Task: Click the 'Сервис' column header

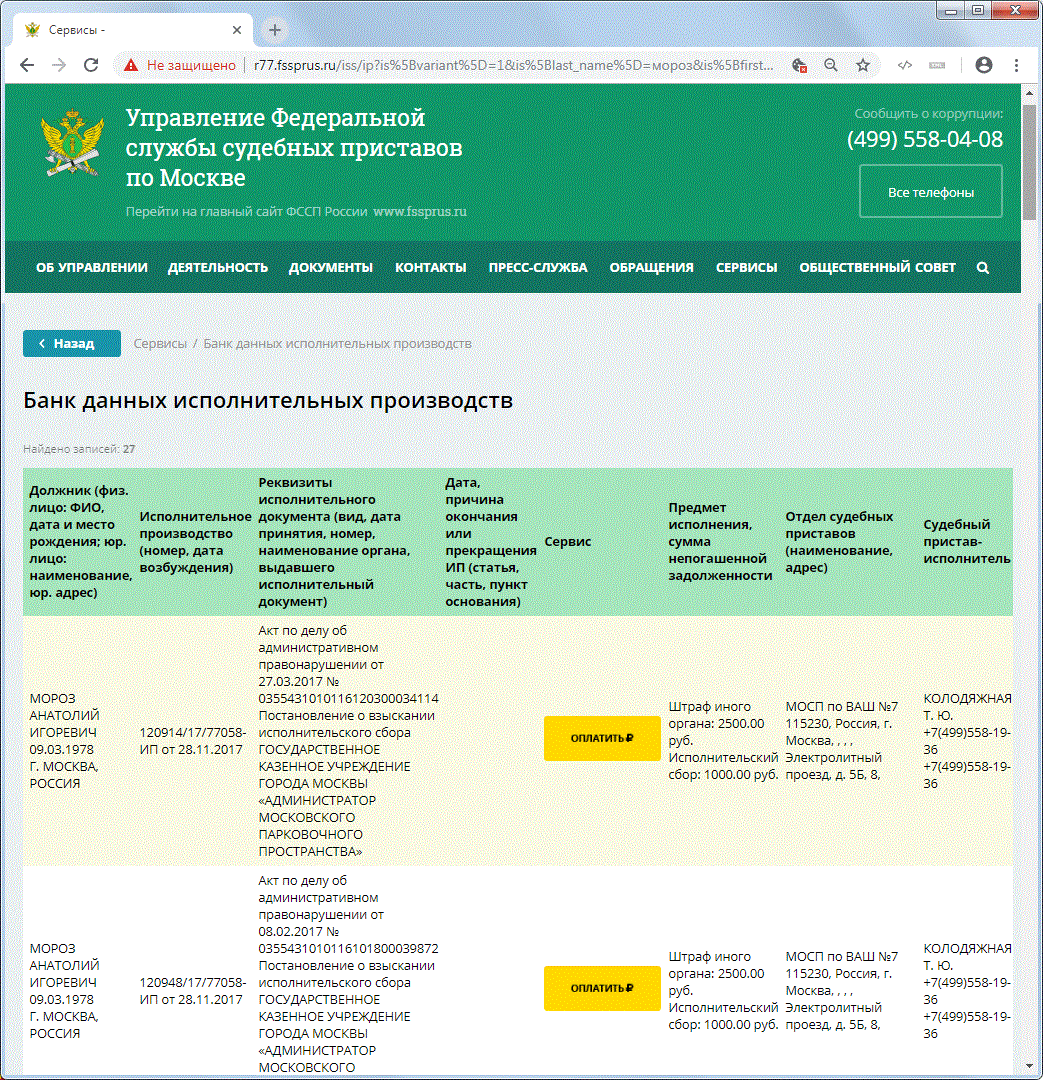Action: [x=568, y=541]
